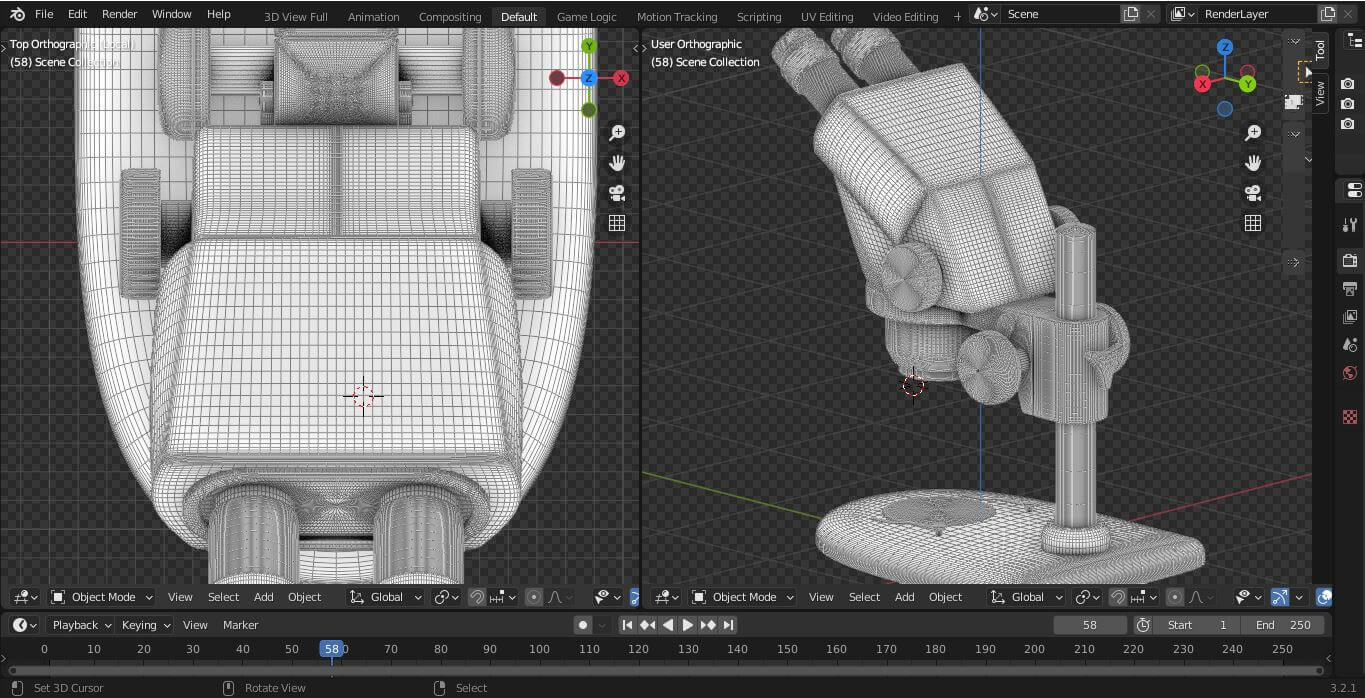Open the Tool properties wrench tab
The height and width of the screenshot is (698, 1365).
[x=1350, y=225]
